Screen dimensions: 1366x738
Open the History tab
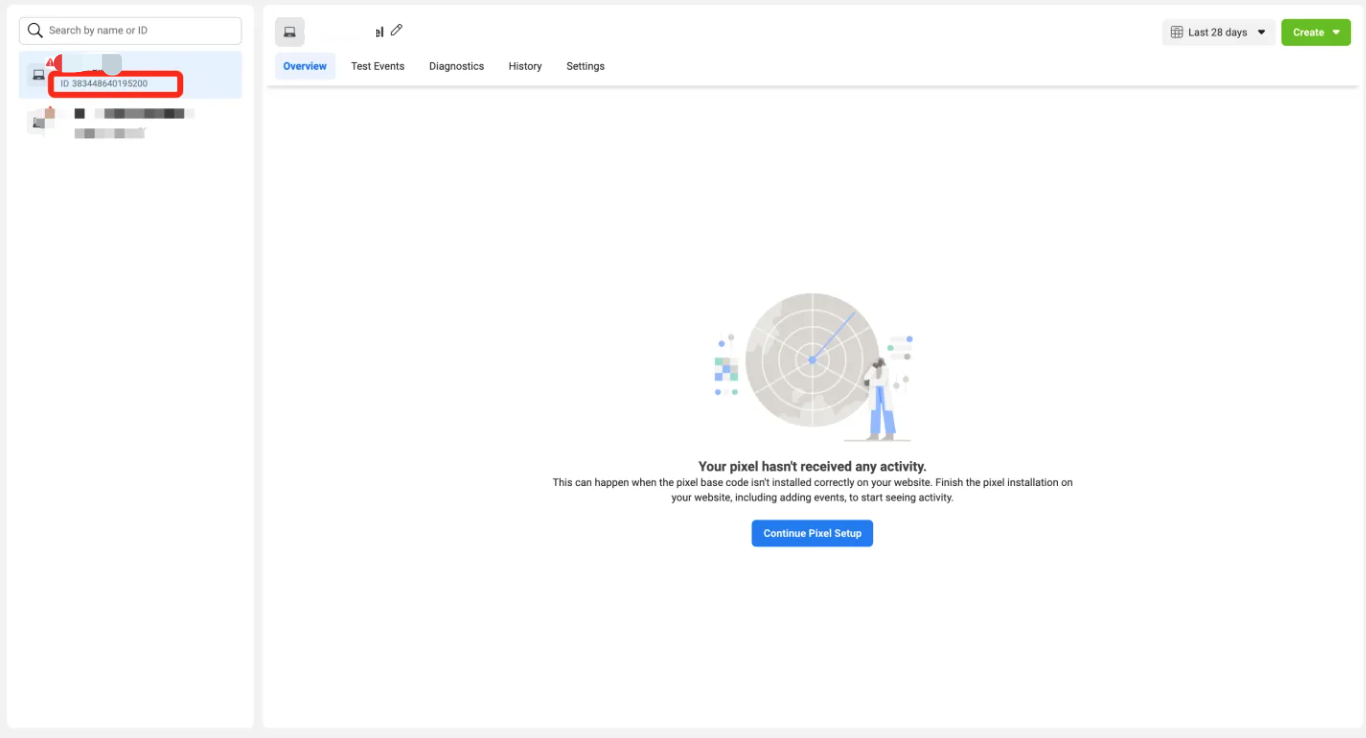click(x=525, y=66)
